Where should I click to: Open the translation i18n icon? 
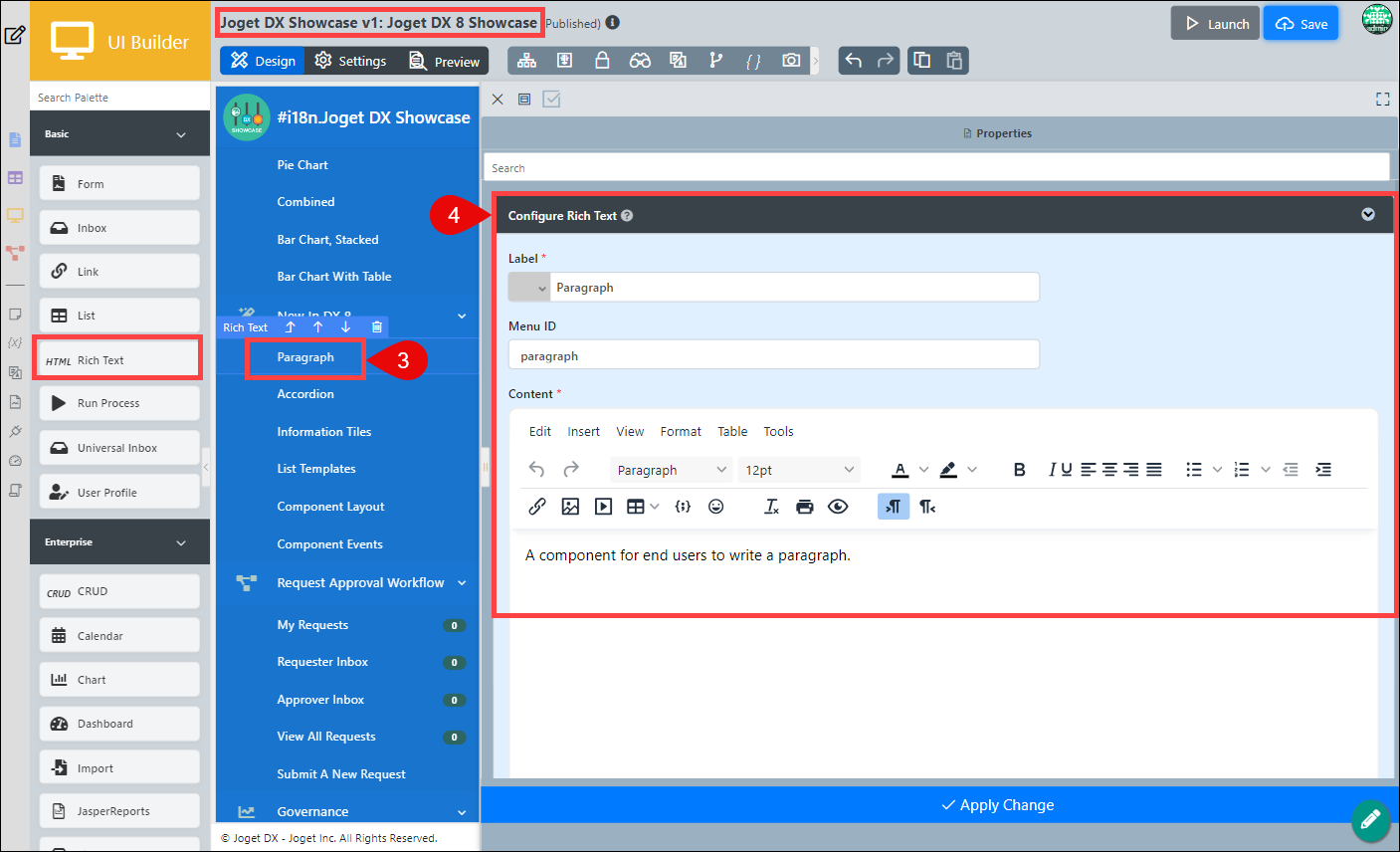tap(678, 61)
